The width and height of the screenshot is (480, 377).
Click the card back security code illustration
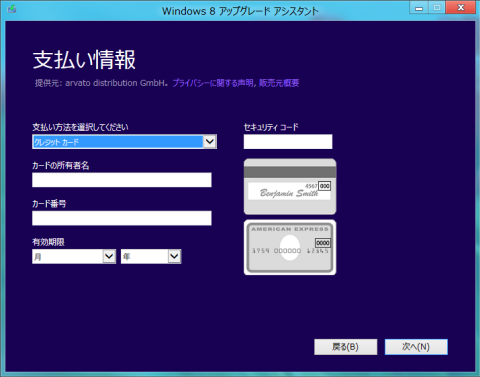(290, 187)
